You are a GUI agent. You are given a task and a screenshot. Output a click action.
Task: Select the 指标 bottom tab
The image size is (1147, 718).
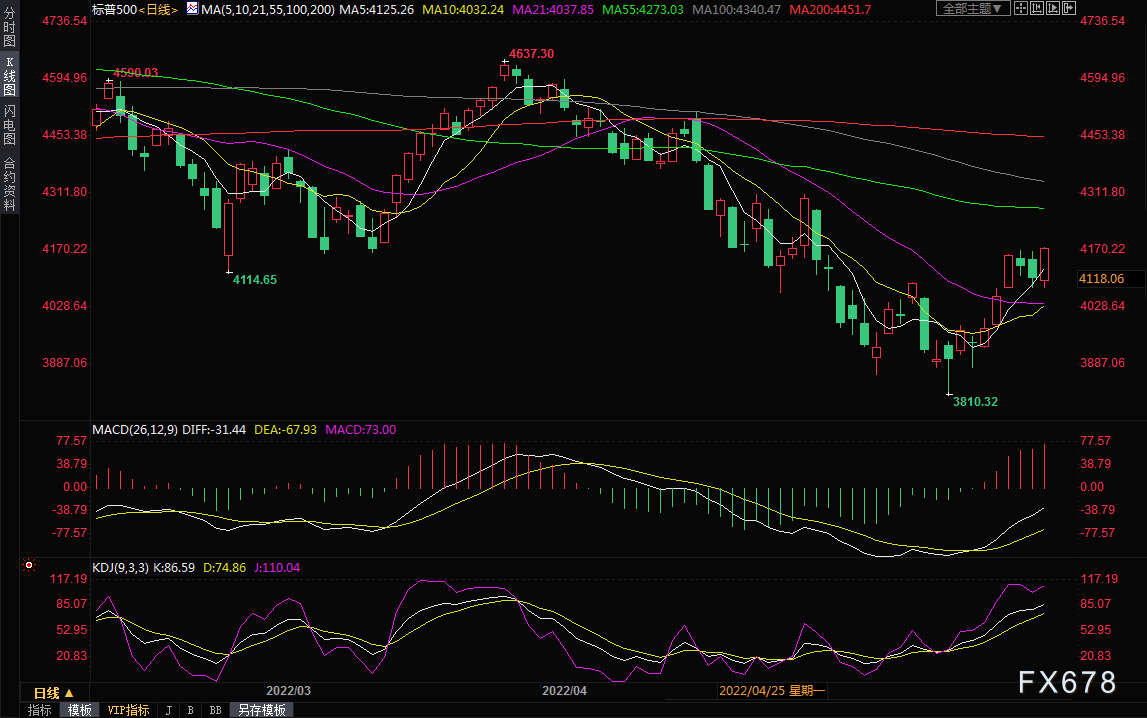pyautogui.click(x=40, y=710)
